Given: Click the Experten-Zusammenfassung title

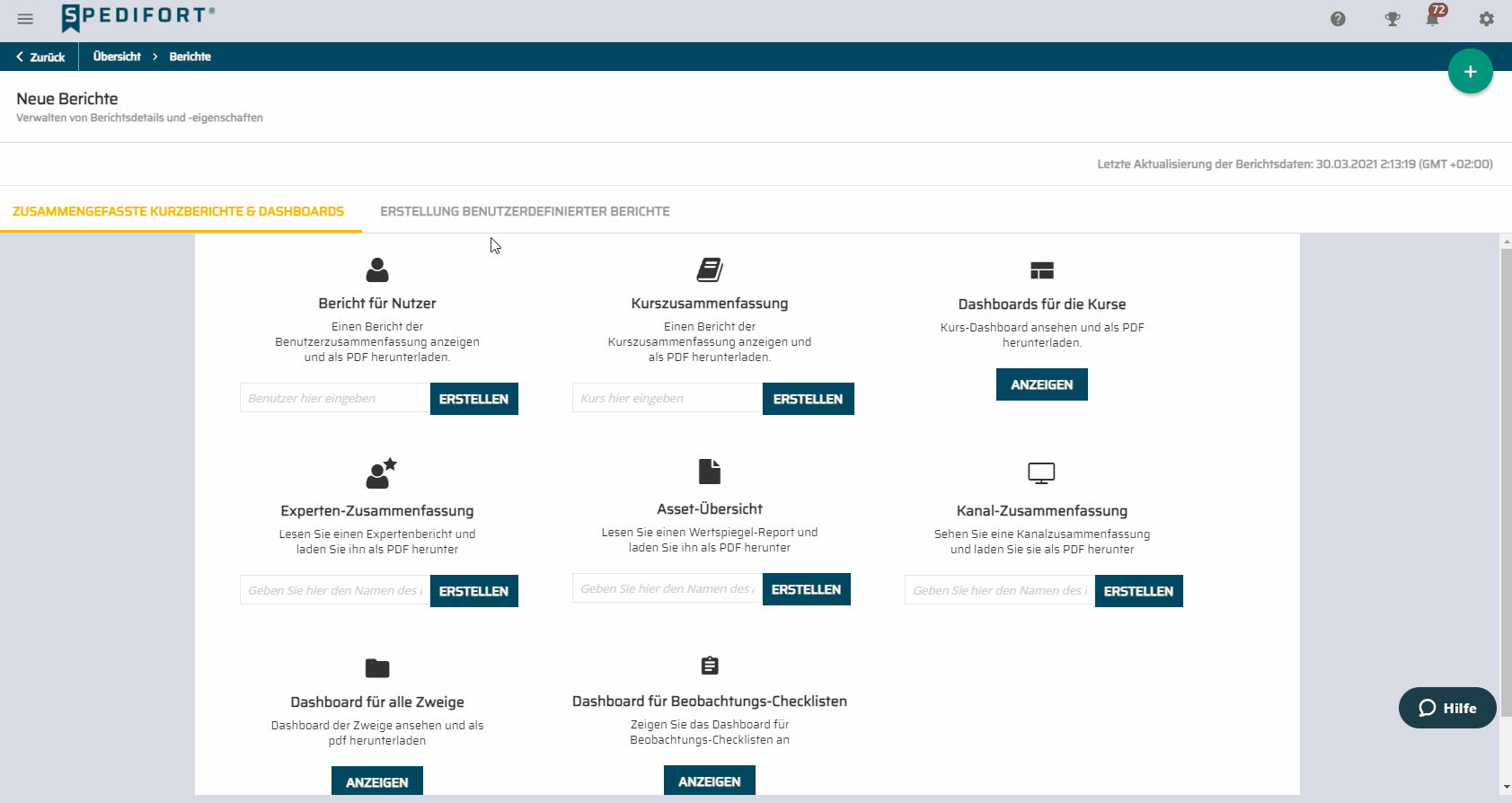Looking at the screenshot, I should pyautogui.click(x=377, y=511).
